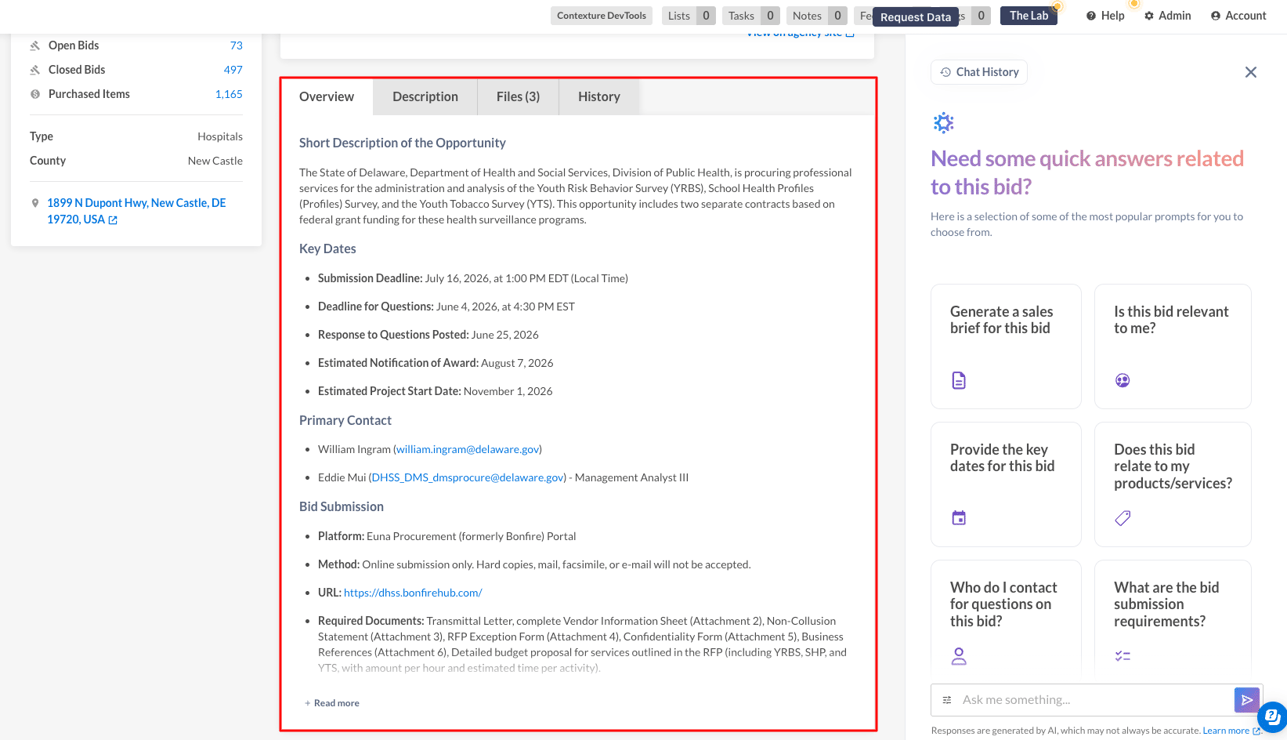Click the "Bid Submission" heading
The image size is (1287, 740).
[x=341, y=507]
